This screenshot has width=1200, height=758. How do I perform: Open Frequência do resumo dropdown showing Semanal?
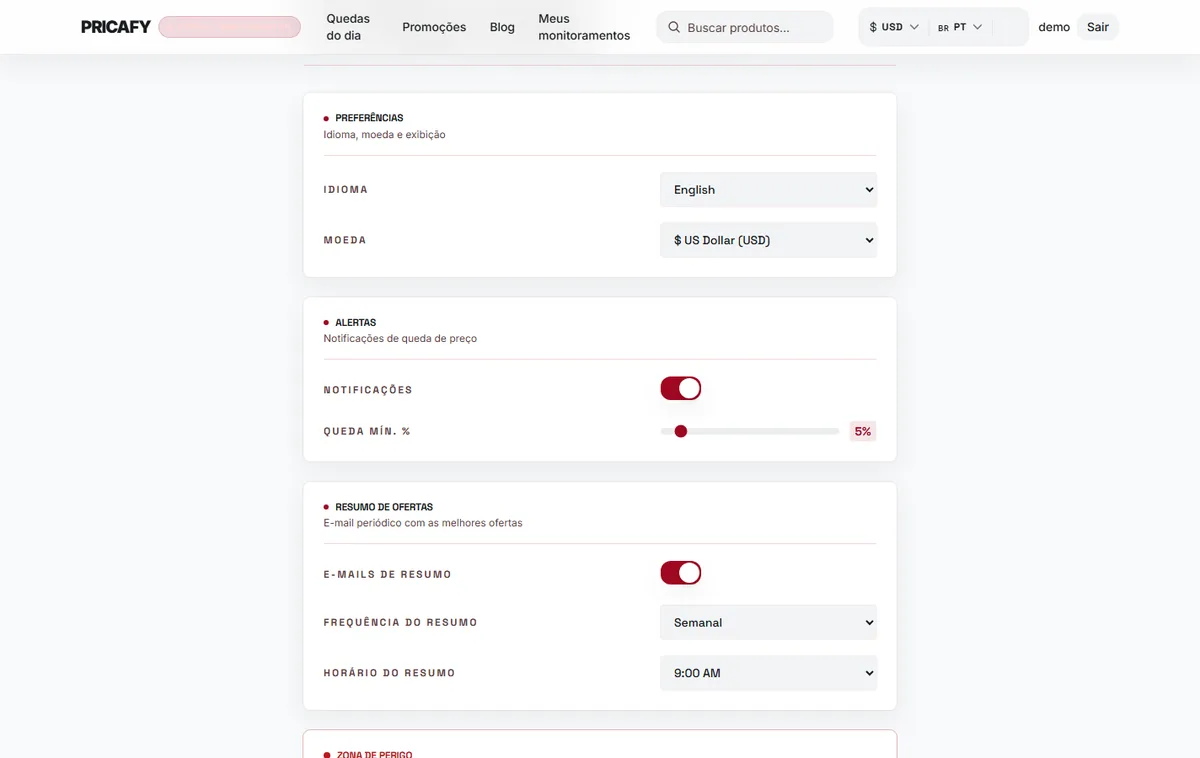[768, 622]
